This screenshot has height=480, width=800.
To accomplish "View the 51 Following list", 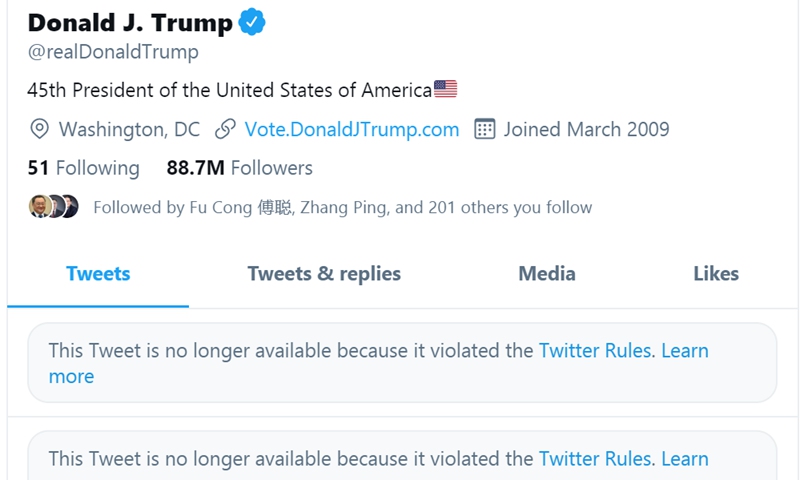I will [x=84, y=168].
